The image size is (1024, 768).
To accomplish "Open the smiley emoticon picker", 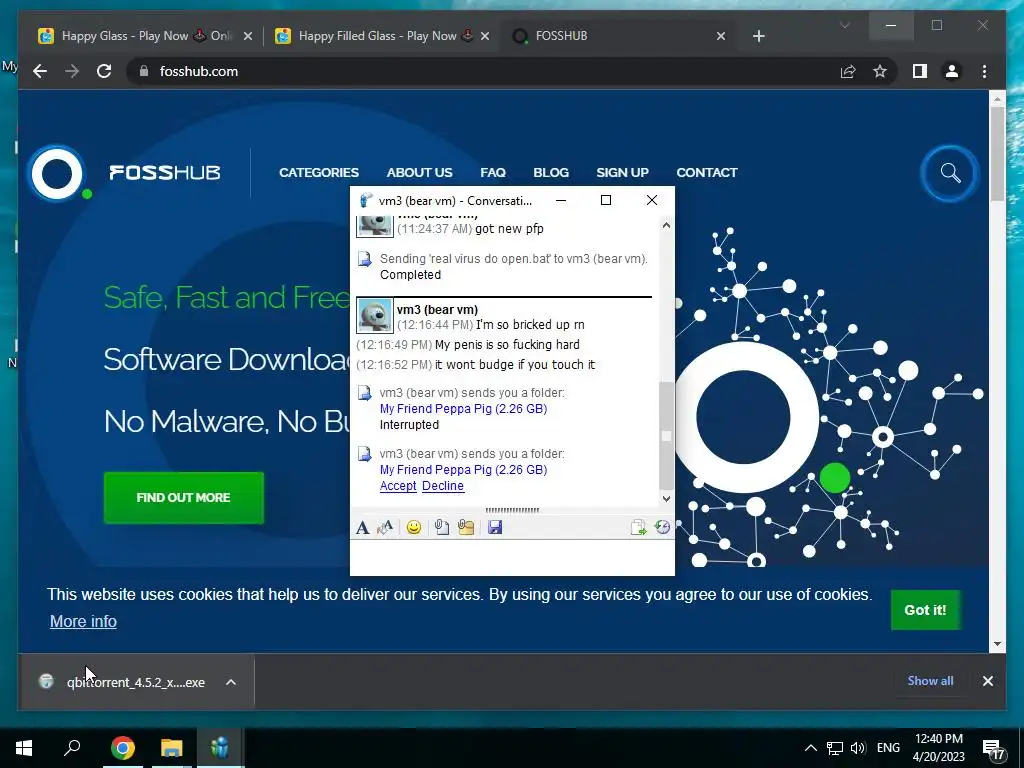I will pos(413,528).
